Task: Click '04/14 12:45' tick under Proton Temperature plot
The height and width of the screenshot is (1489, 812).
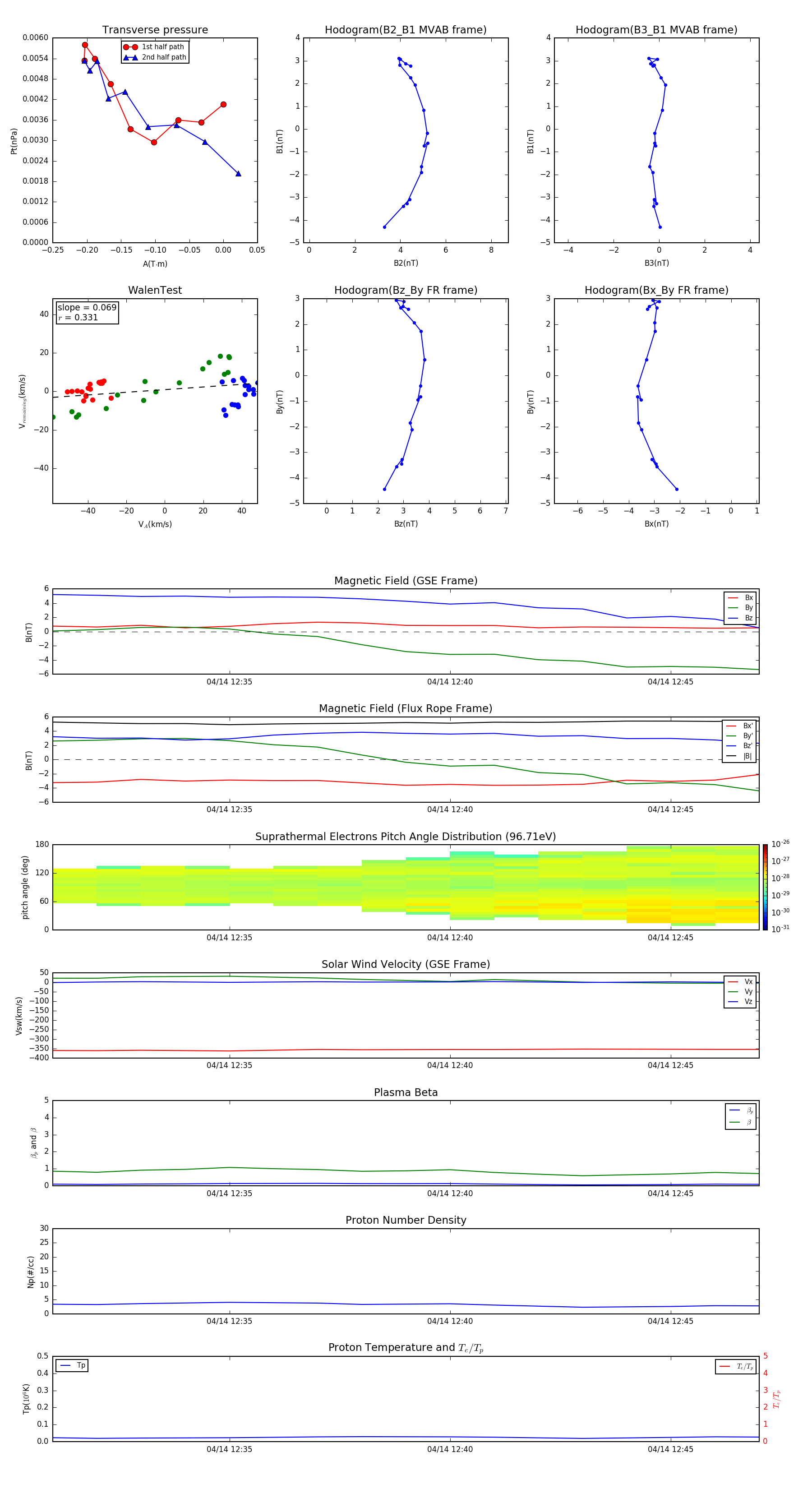Action: click(670, 1449)
